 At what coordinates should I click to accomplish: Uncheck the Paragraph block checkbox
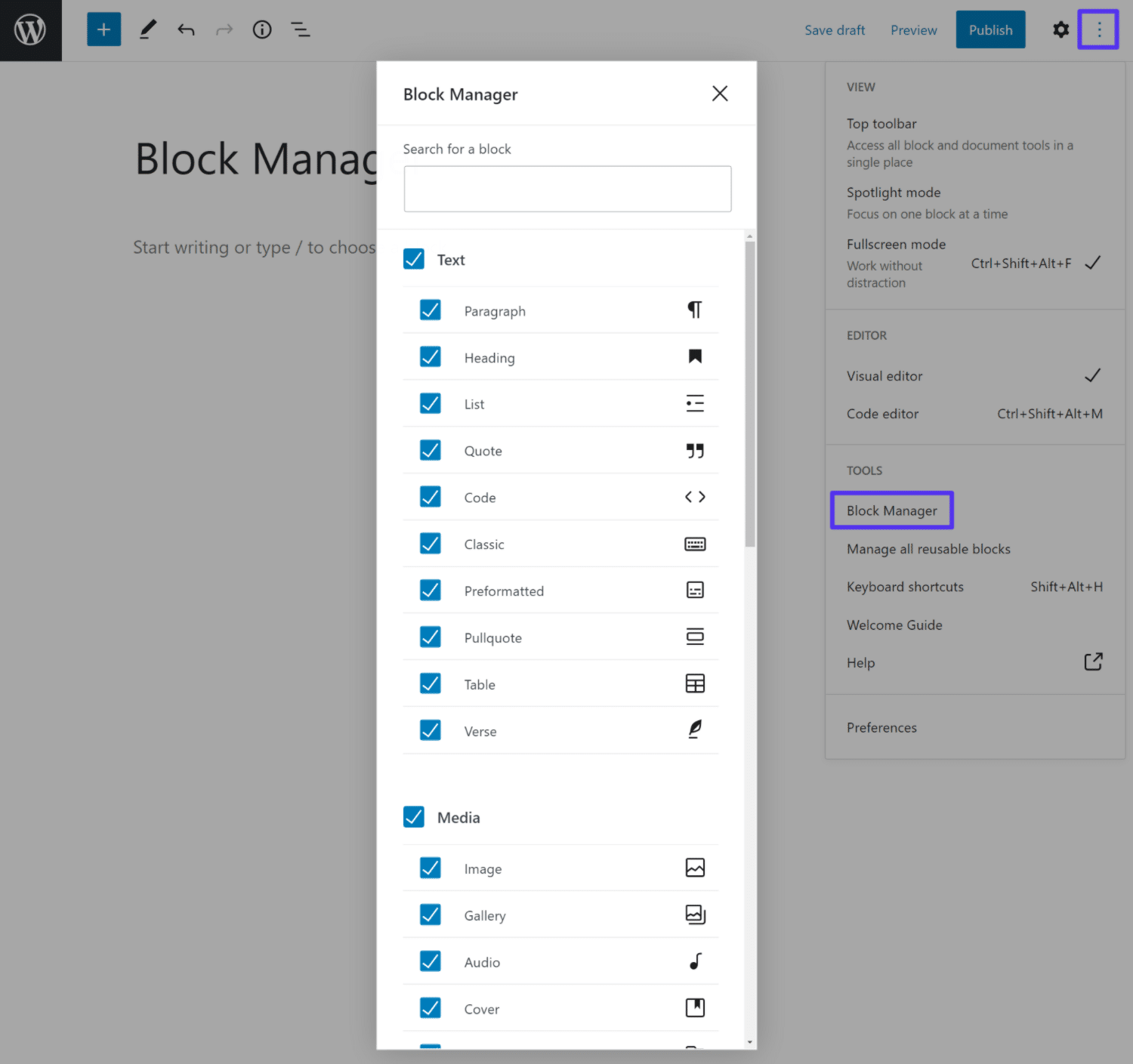(x=430, y=310)
